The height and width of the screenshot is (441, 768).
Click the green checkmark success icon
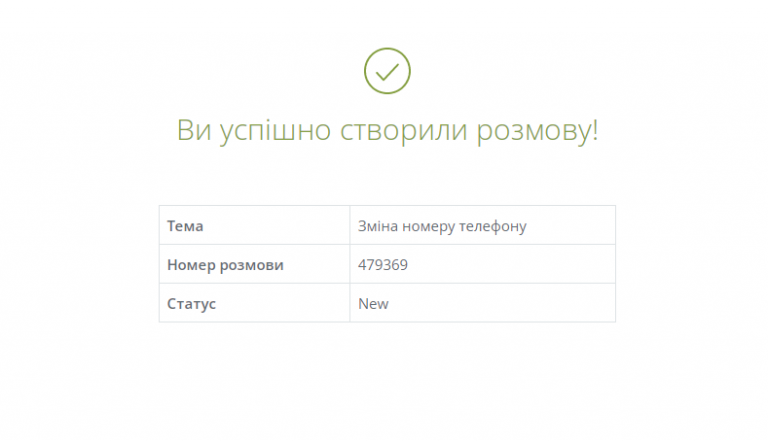point(387,71)
